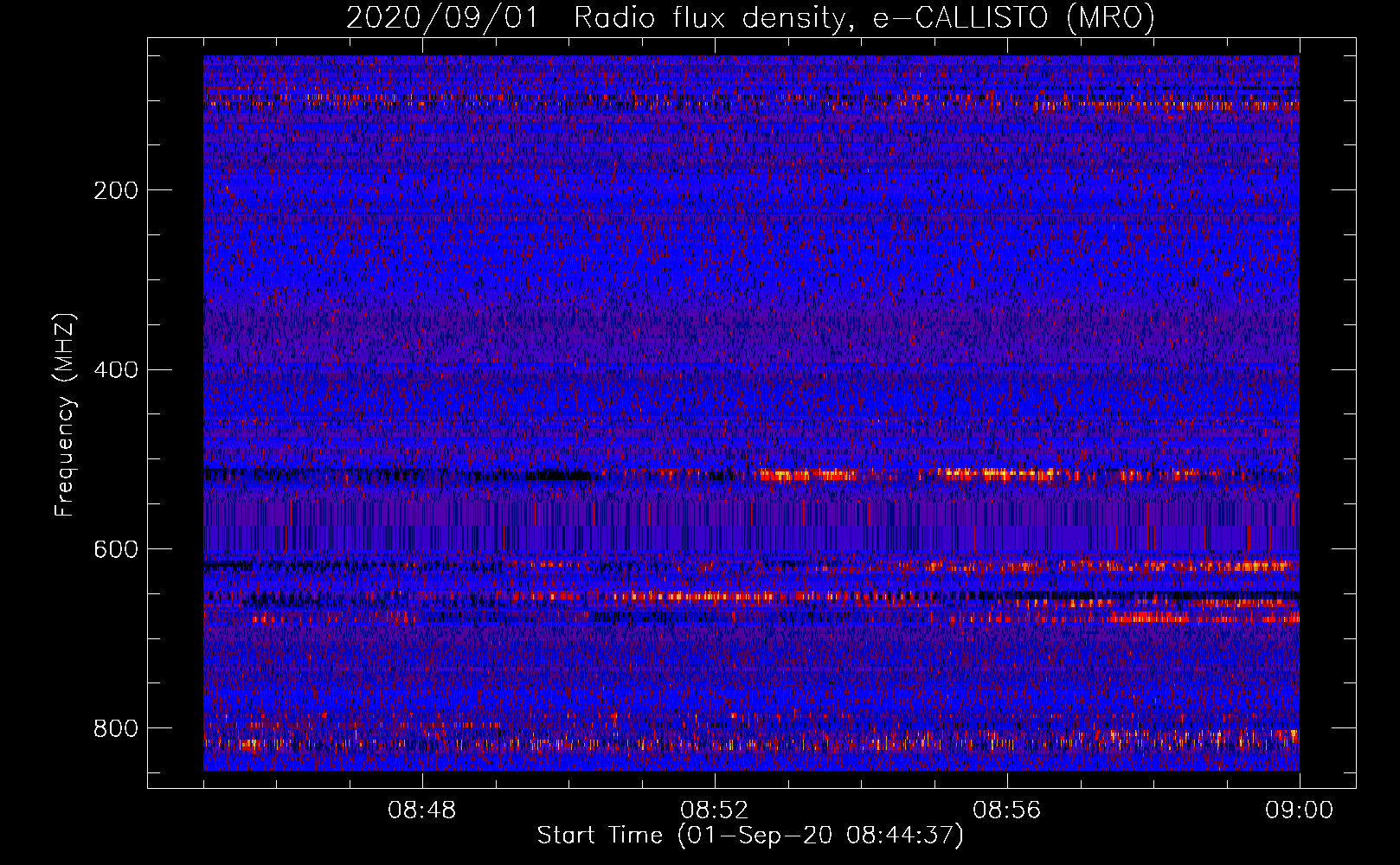Click the plot title "Radio flux density, e-CALLISTO (MRO)"
The image size is (1400, 865).
pyautogui.click(x=864, y=18)
